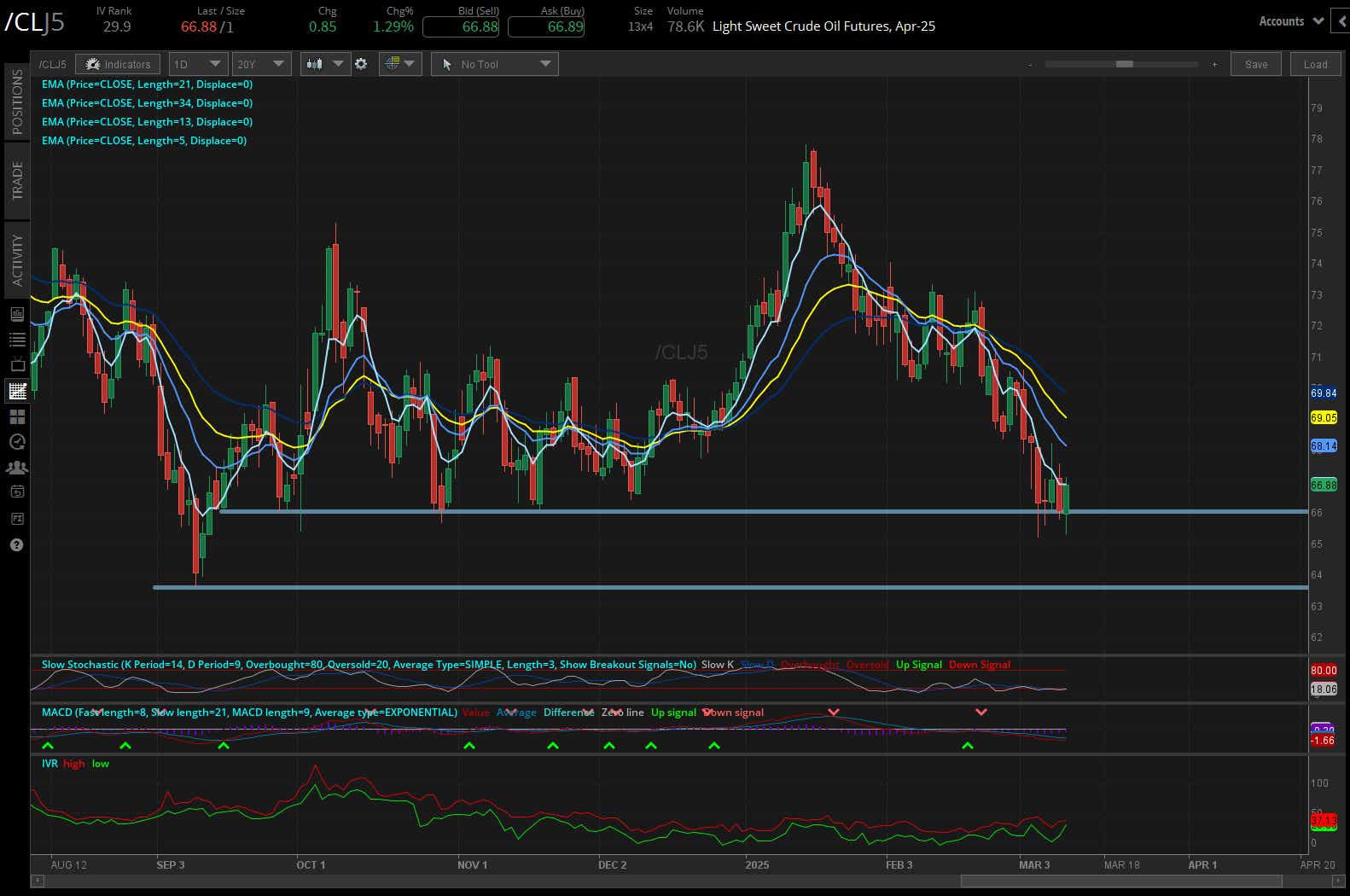1350x896 pixels.
Task: Click the green 66.88 last price bubble
Action: 1324,485
